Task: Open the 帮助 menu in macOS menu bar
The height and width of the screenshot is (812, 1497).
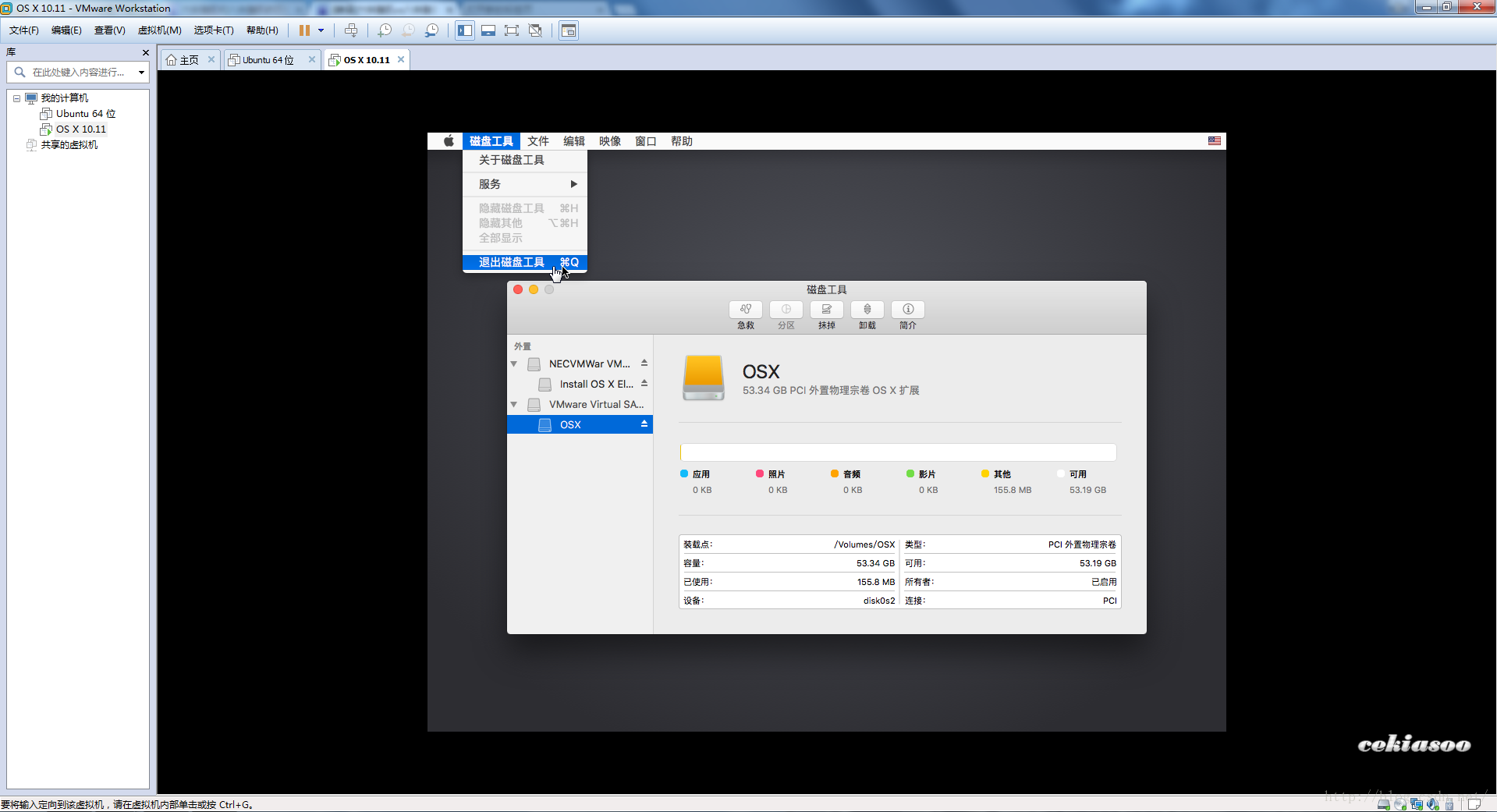Action: tap(682, 141)
